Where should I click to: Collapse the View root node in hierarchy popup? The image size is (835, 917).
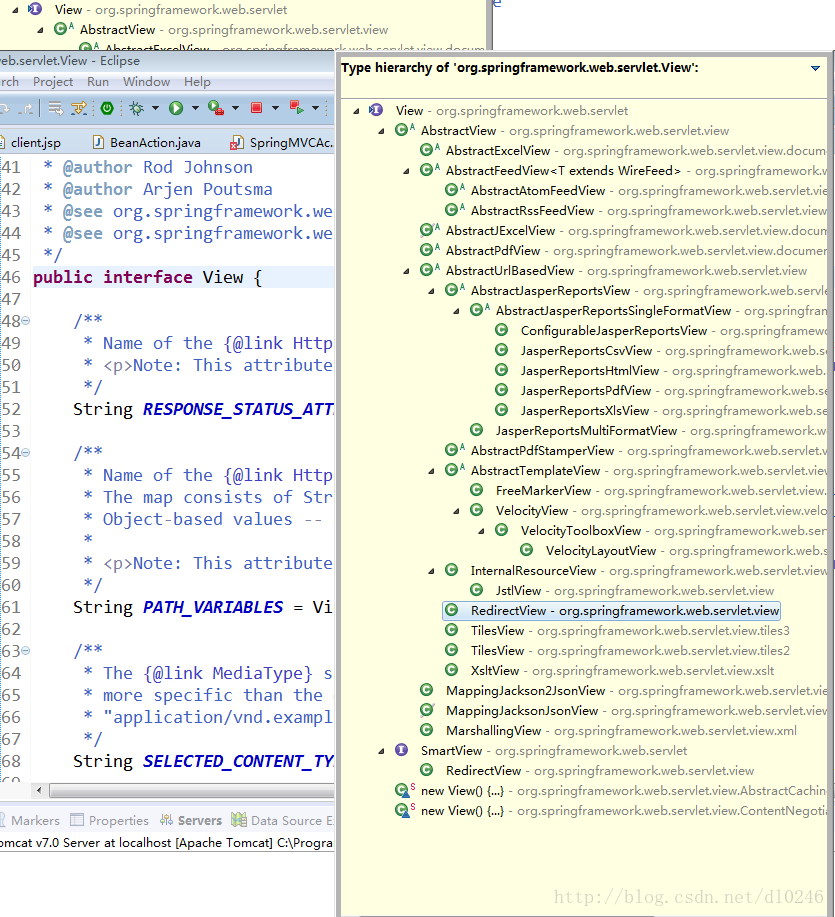(x=356, y=111)
